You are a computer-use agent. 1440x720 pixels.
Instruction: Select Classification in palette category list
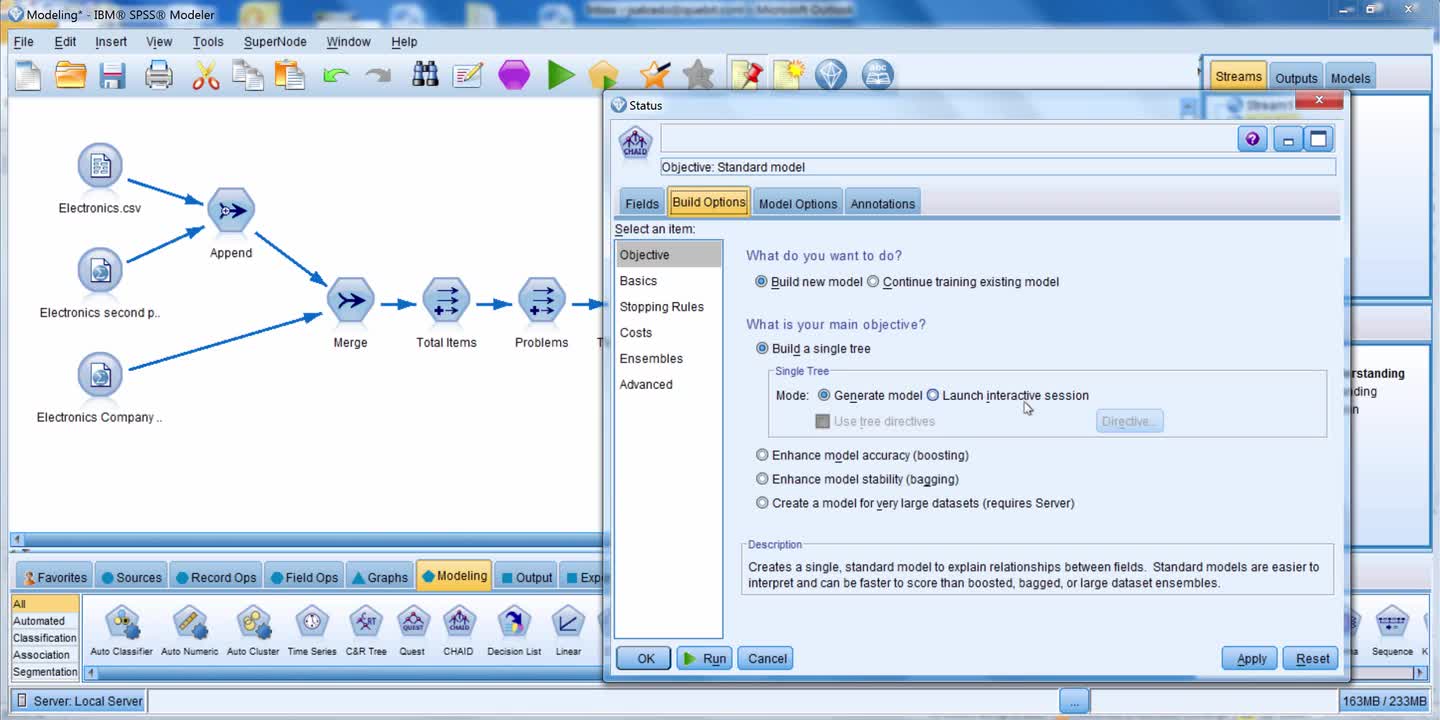pyautogui.click(x=44, y=638)
